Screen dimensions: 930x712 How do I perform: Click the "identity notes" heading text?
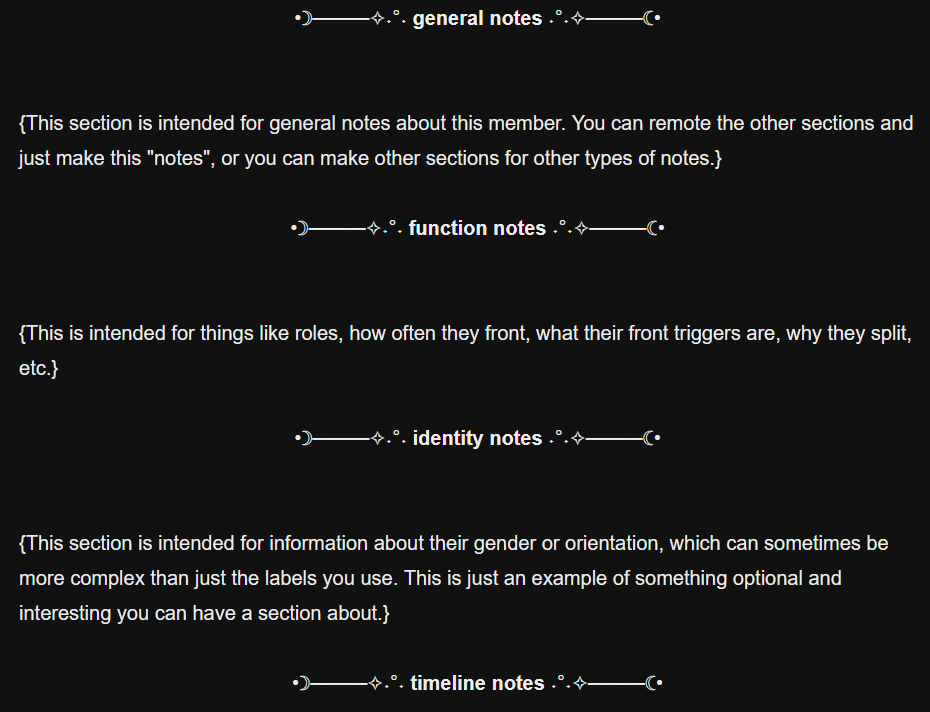click(477, 438)
